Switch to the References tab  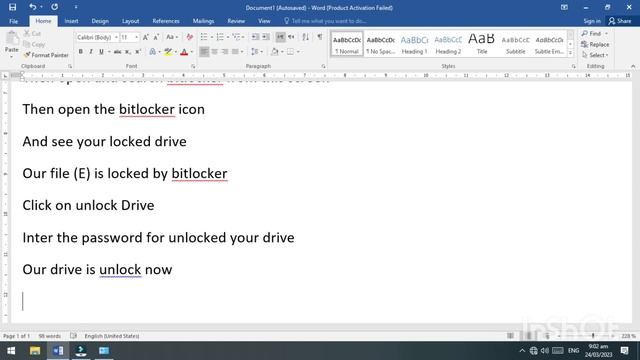(x=166, y=21)
